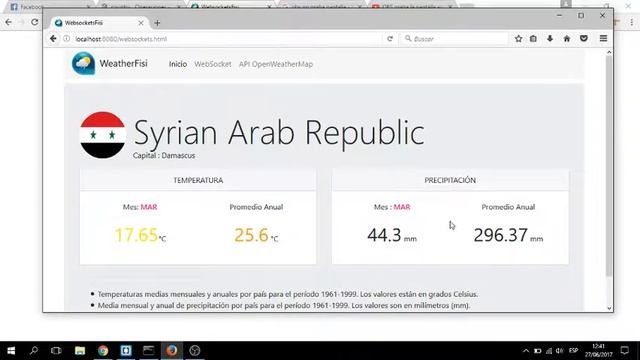
Task: Open a new tab with the plus button
Action: [x=157, y=23]
